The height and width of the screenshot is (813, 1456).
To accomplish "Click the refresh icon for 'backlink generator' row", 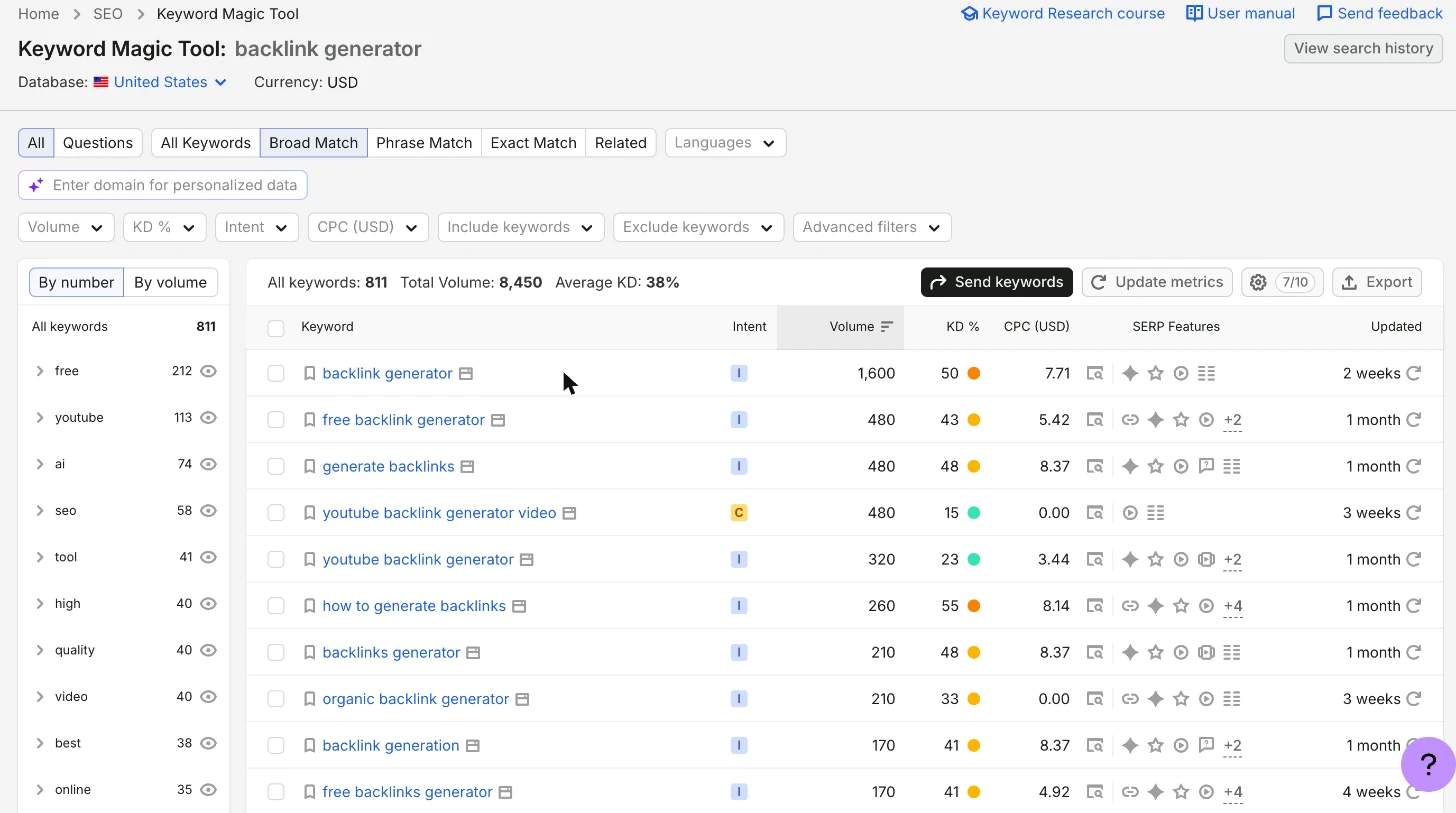I will [x=1414, y=373].
